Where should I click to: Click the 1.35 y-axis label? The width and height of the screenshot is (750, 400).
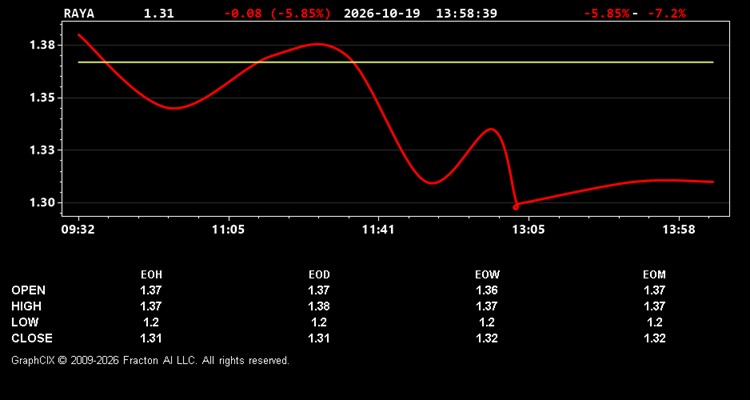(43, 98)
